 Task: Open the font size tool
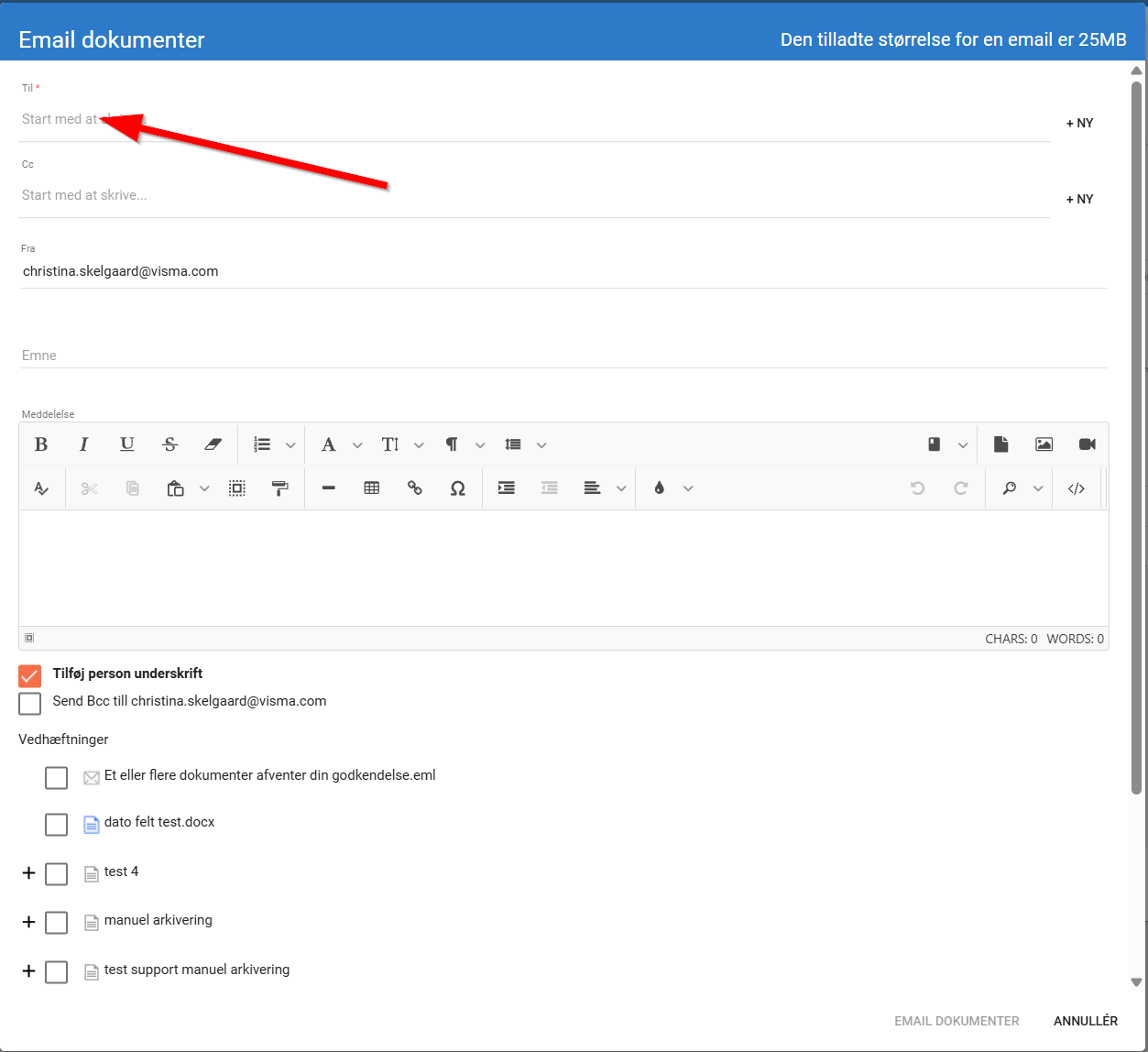390,444
